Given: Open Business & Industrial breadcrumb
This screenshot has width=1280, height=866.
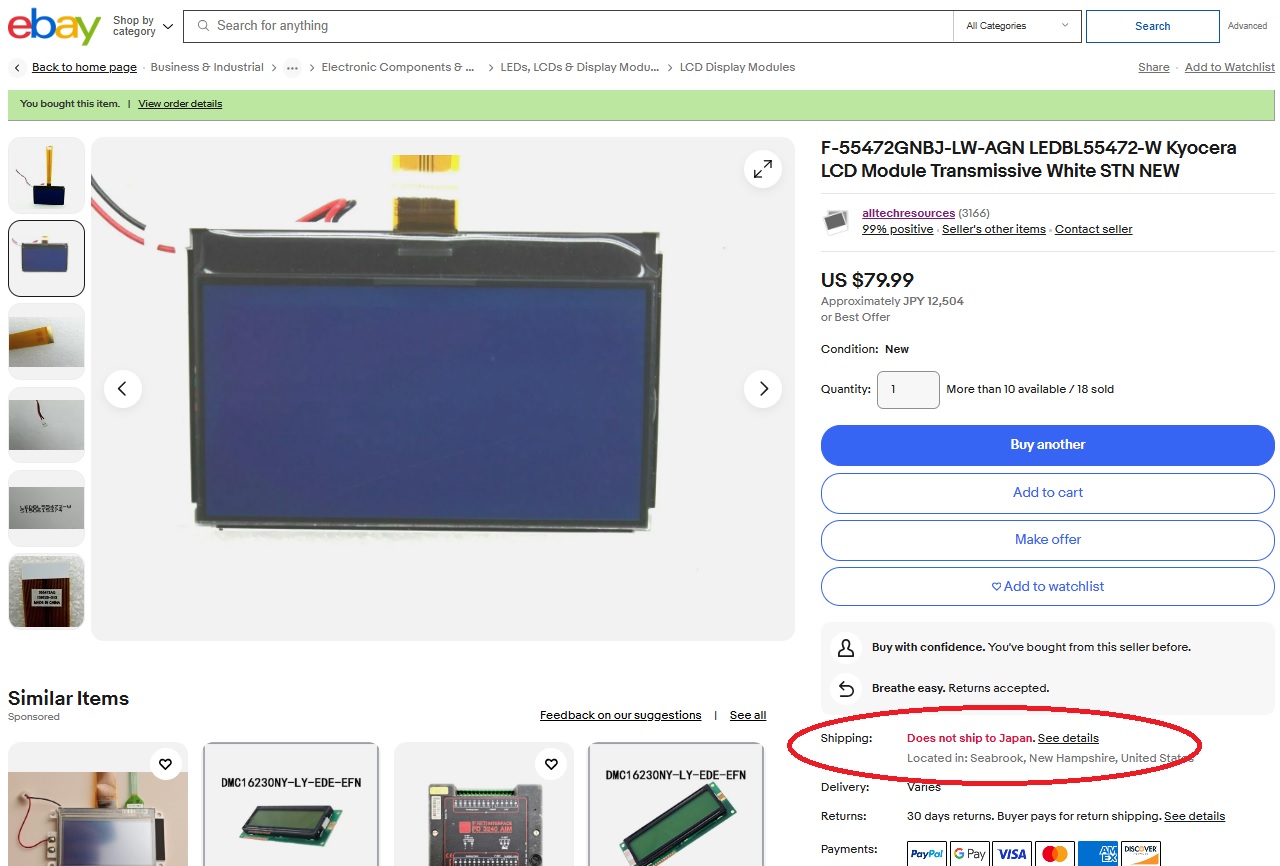Looking at the screenshot, I should 207,67.
